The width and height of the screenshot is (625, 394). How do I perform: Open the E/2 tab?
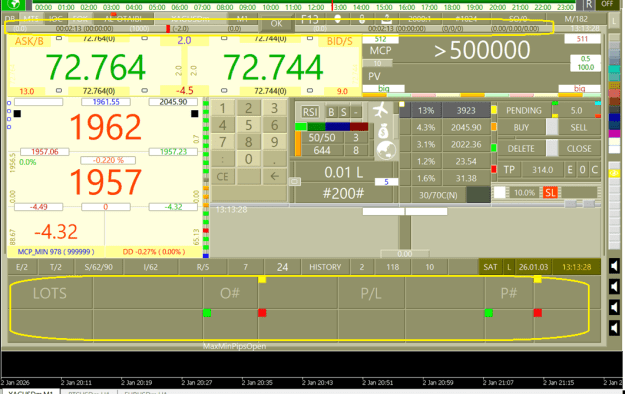pos(22,267)
